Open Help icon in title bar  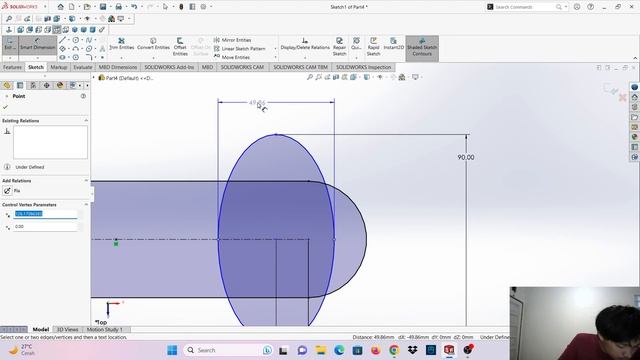coord(591,7)
